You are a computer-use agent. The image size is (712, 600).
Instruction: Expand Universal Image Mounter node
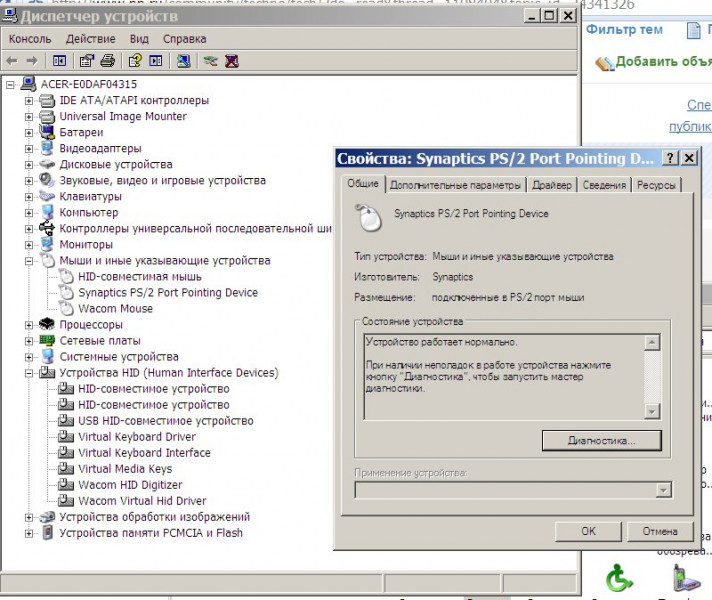(x=29, y=116)
